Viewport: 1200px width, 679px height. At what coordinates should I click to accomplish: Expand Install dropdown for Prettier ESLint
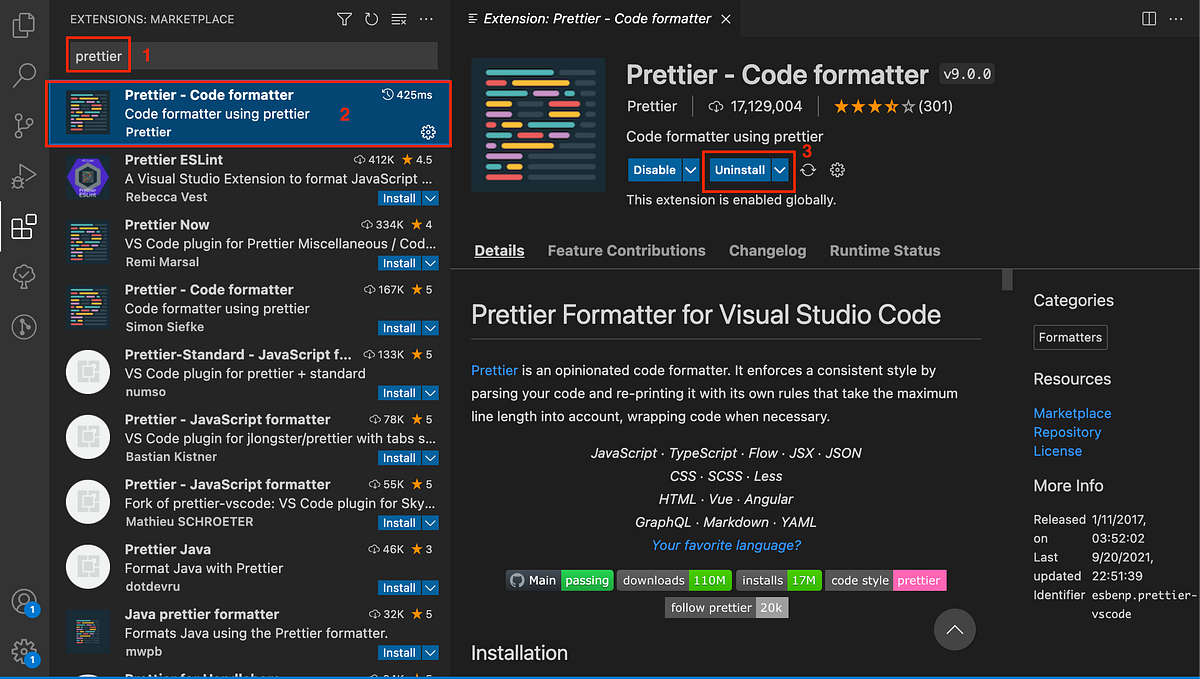(x=431, y=198)
